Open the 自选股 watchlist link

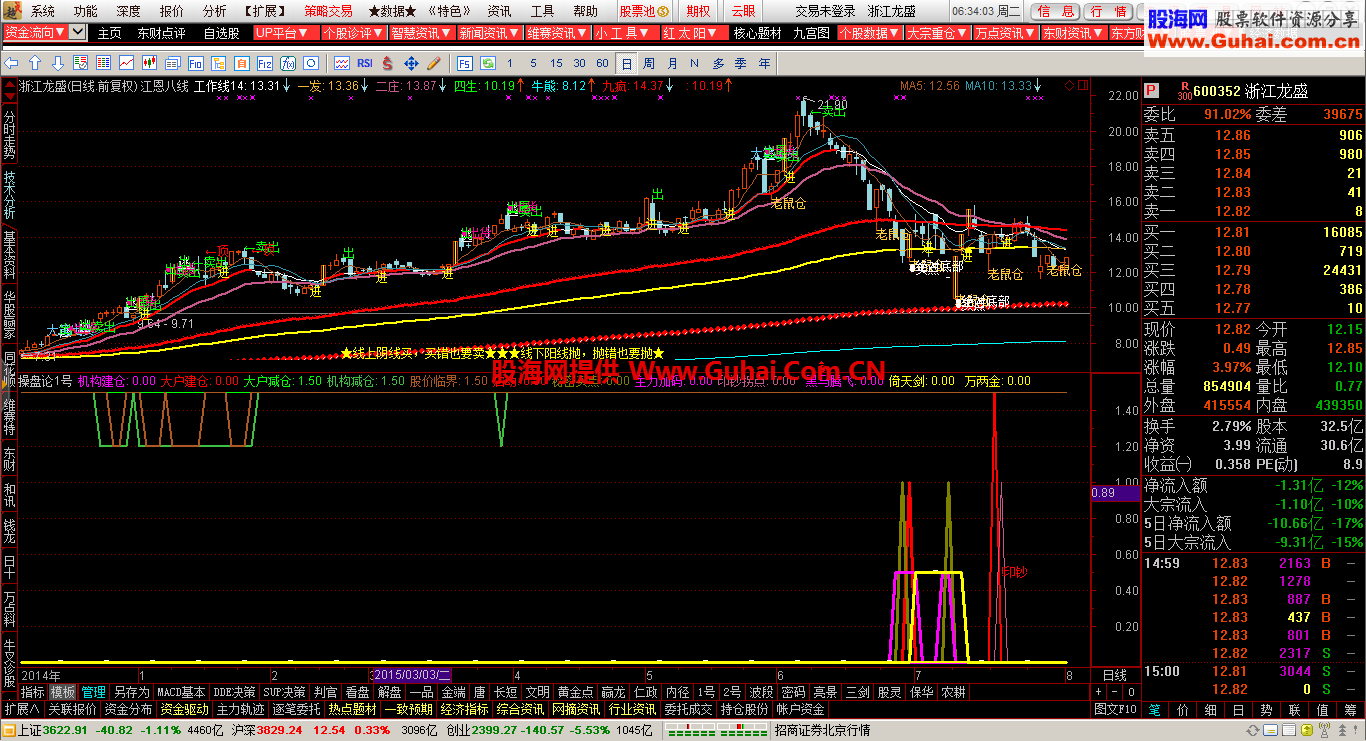221,33
